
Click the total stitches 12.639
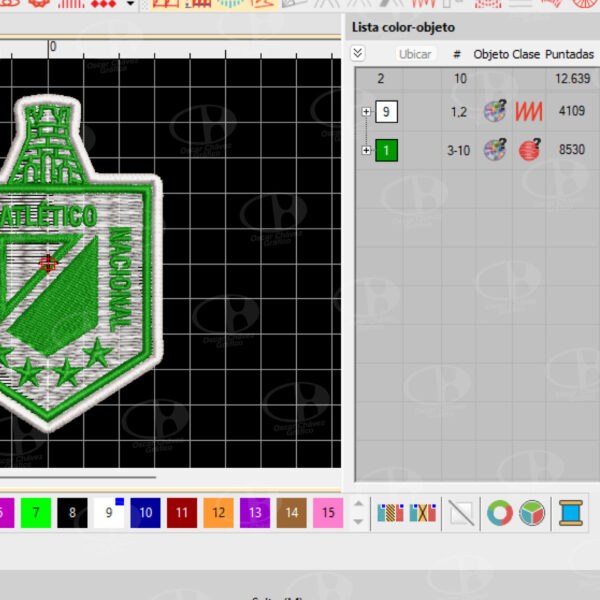pos(572,78)
